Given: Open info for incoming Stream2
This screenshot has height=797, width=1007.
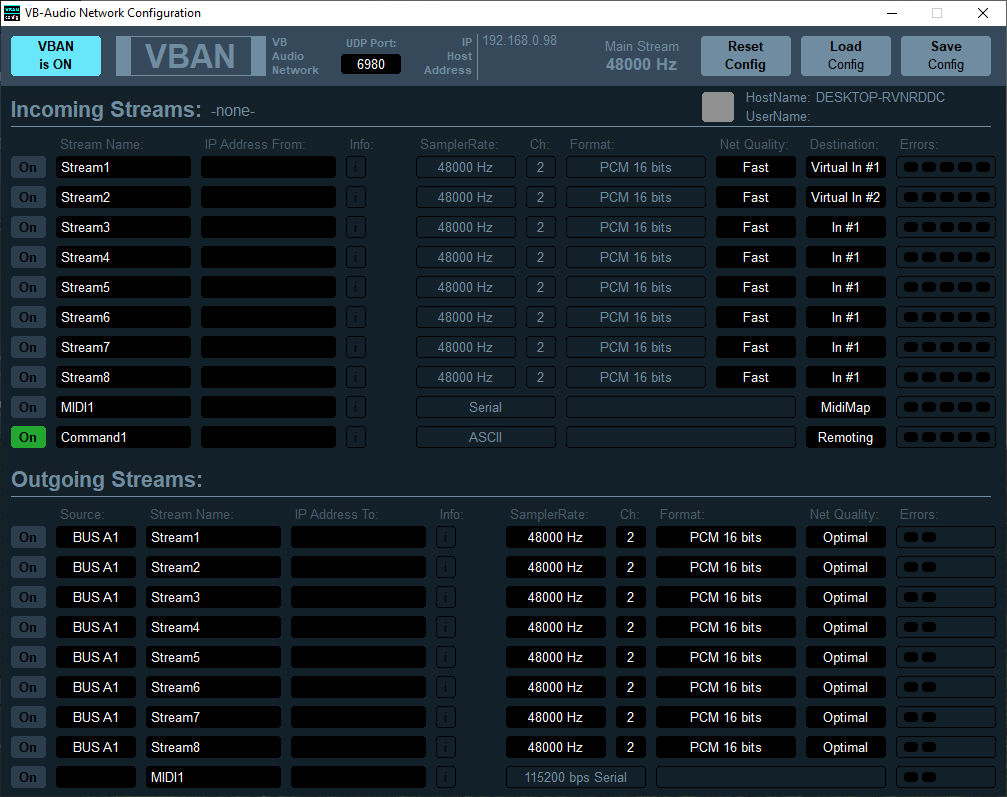Looking at the screenshot, I should (x=356, y=197).
